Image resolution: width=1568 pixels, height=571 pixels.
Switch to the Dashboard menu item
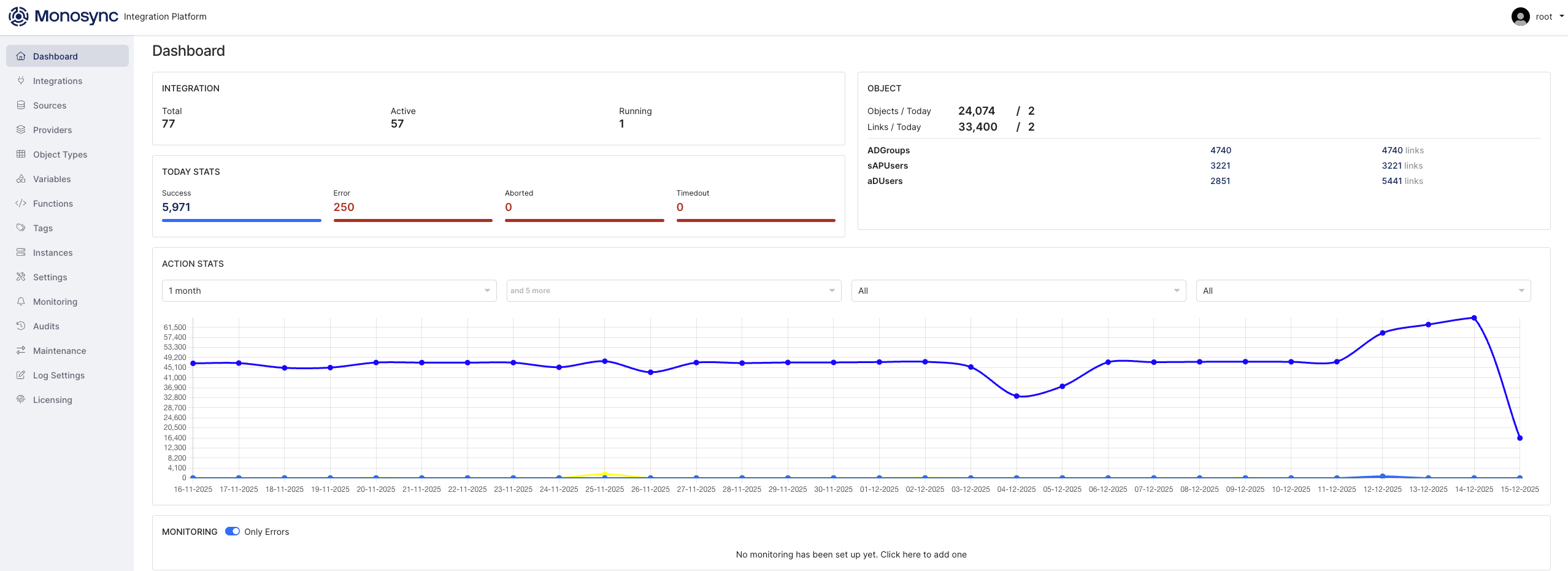point(56,56)
